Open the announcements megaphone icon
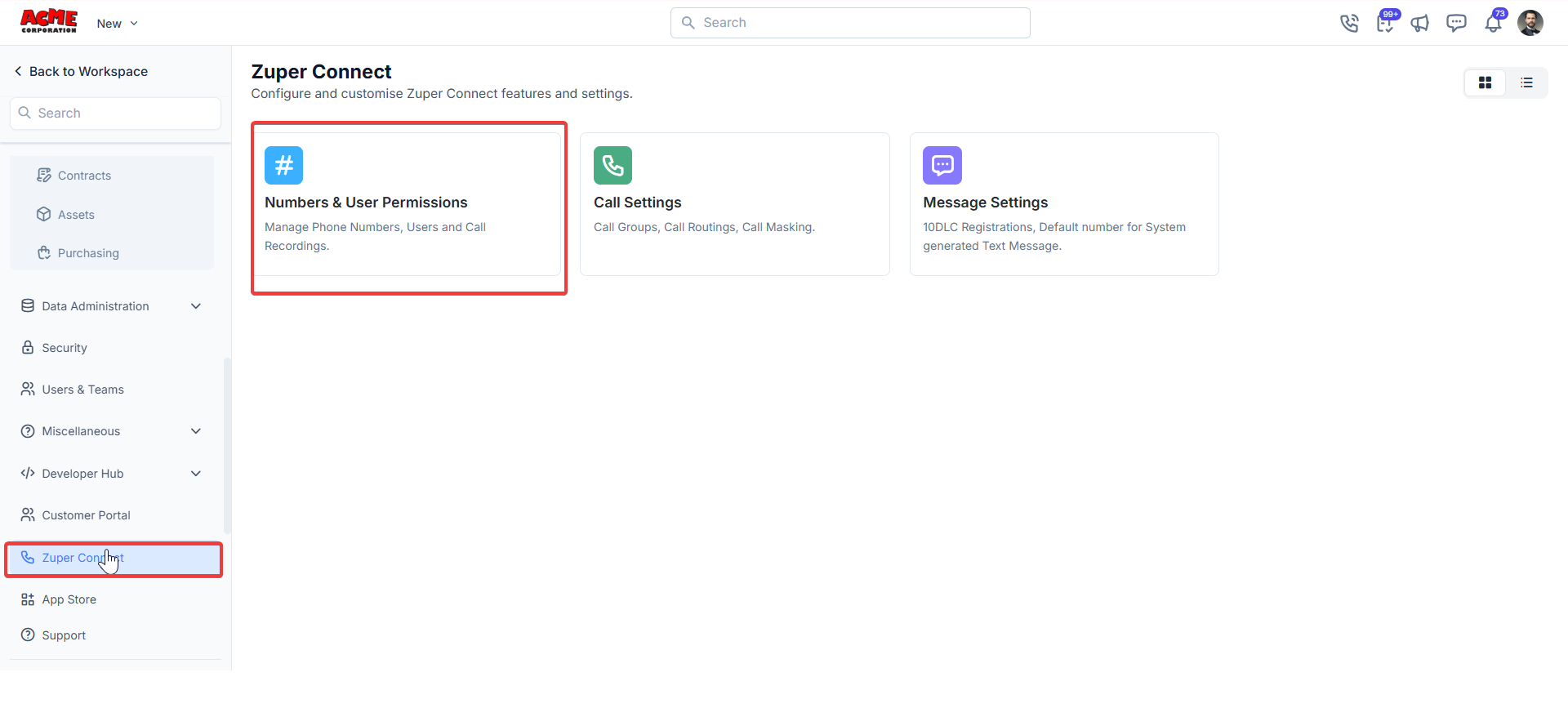Image resolution: width=1568 pixels, height=717 pixels. tap(1420, 23)
